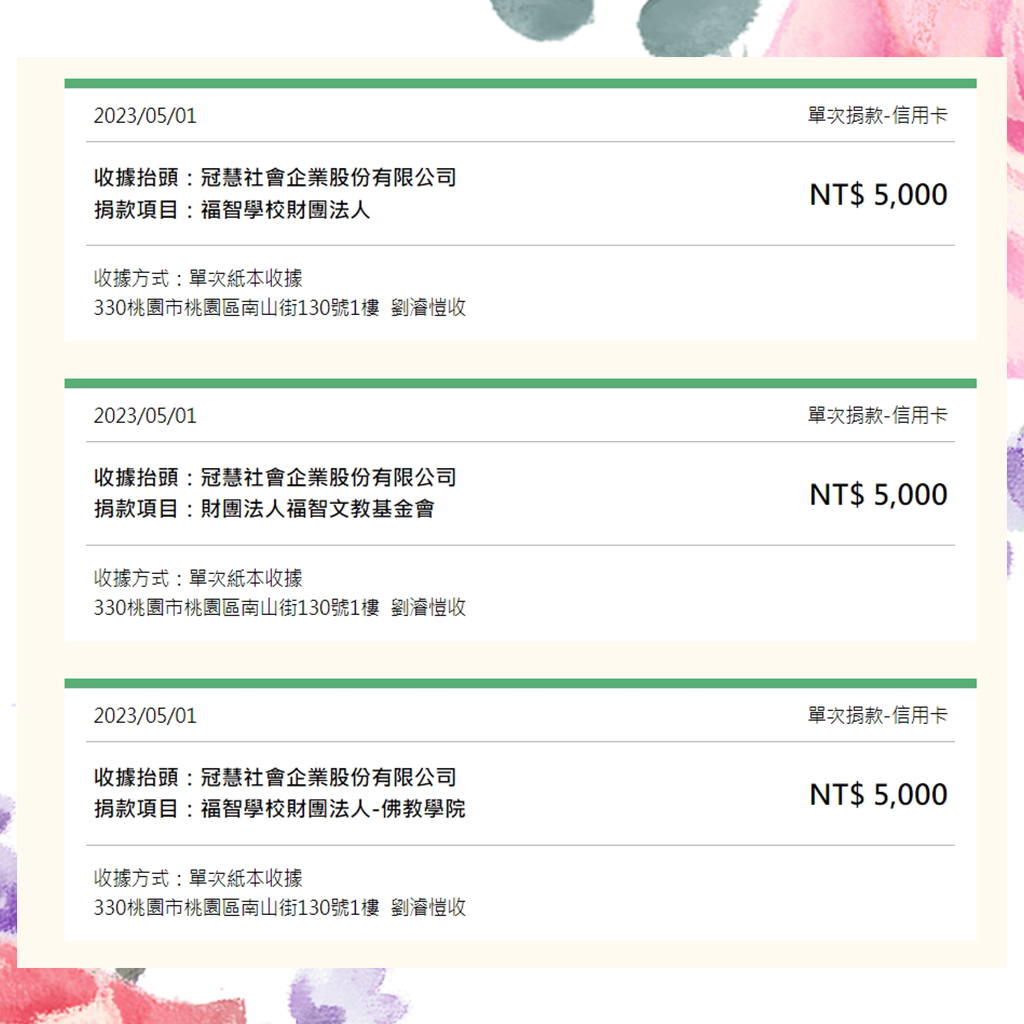Viewport: 1024px width, 1024px height.
Task: Click the receipt title line in the first card
Action: click(x=275, y=177)
